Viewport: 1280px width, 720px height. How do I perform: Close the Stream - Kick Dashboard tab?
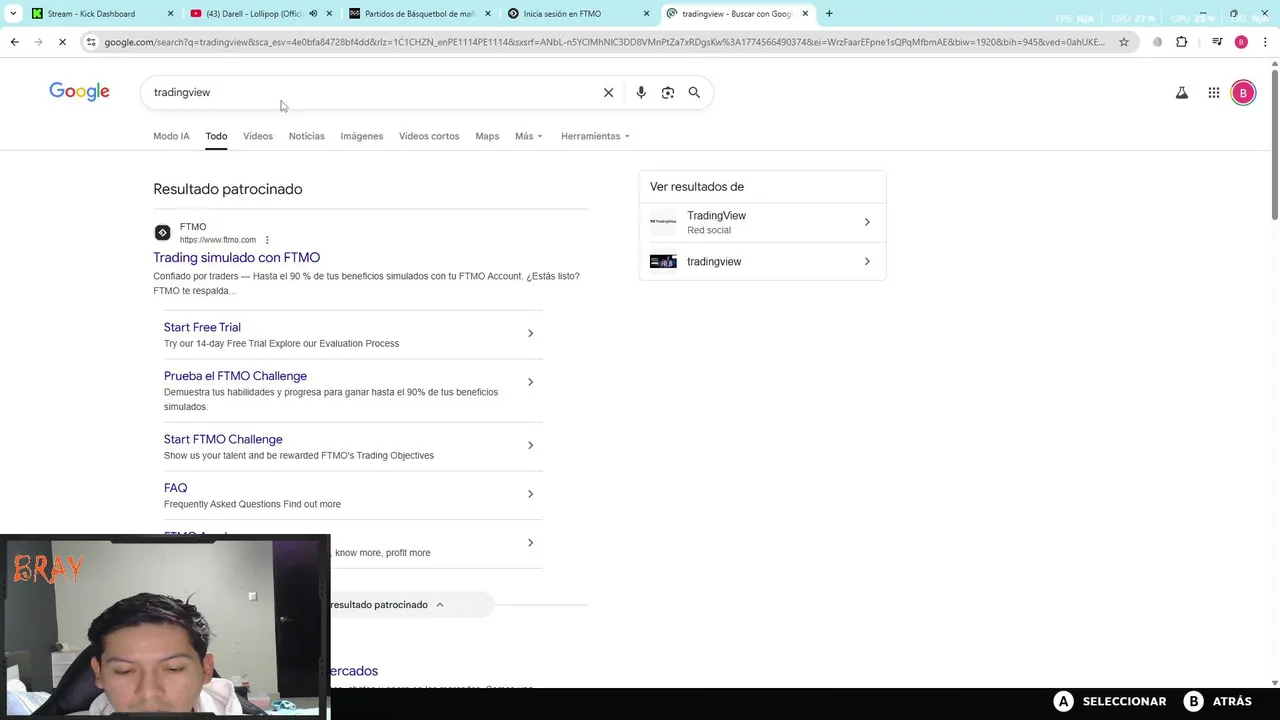[x=170, y=14]
